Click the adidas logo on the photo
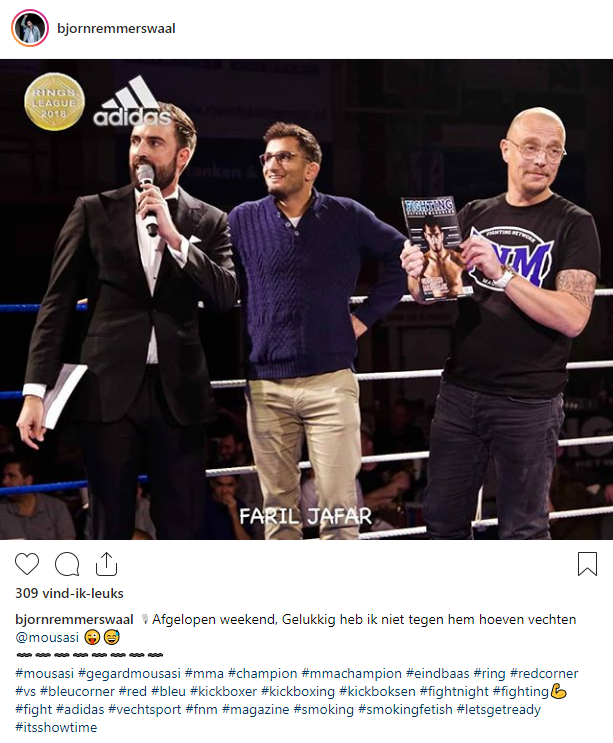 pyautogui.click(x=132, y=102)
